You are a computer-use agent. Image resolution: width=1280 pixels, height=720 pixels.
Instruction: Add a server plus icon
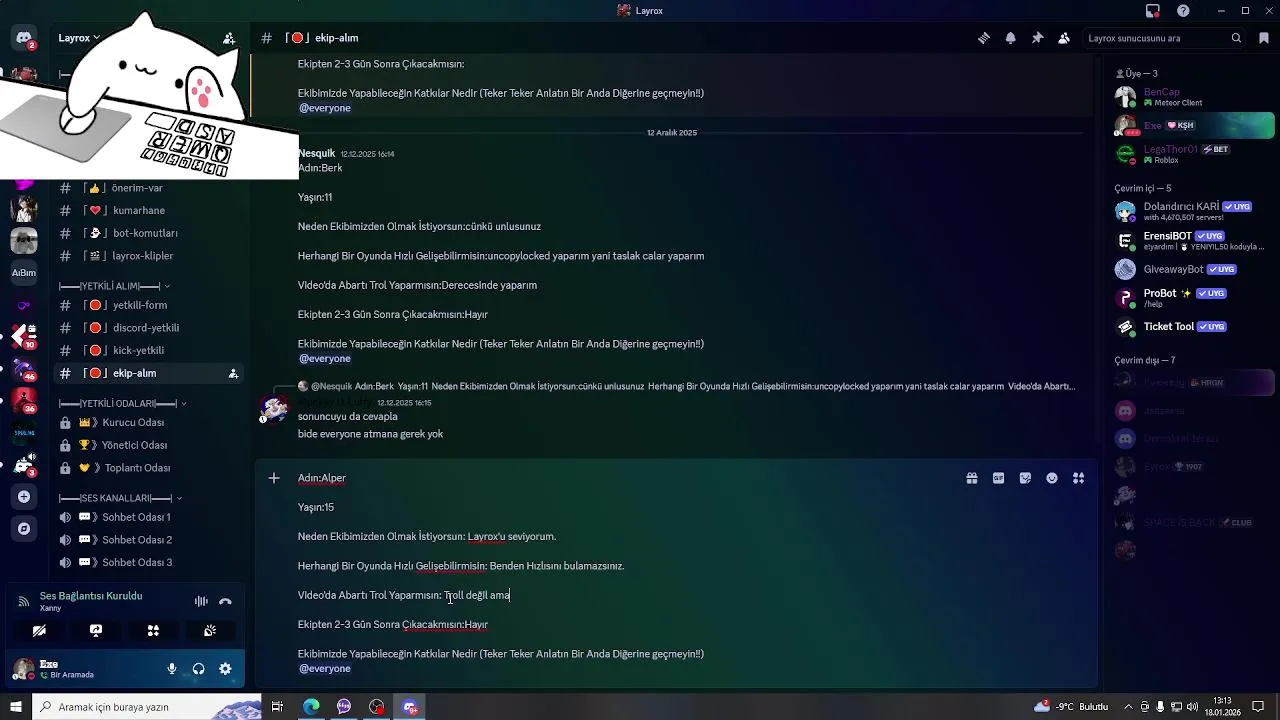click(x=24, y=497)
